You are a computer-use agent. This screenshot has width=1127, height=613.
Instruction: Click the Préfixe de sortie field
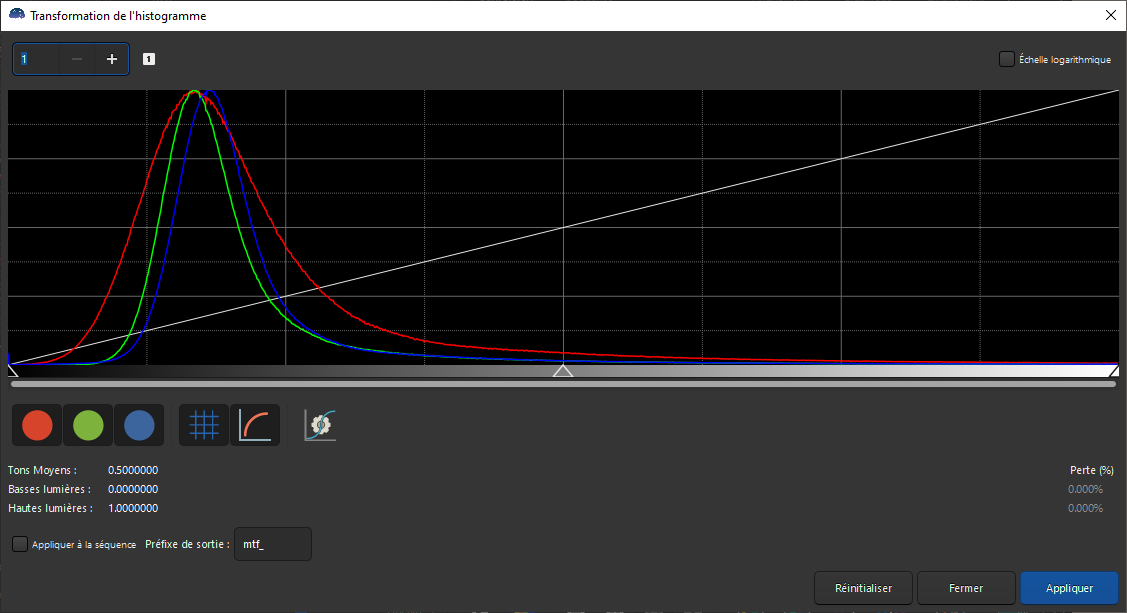(x=273, y=544)
